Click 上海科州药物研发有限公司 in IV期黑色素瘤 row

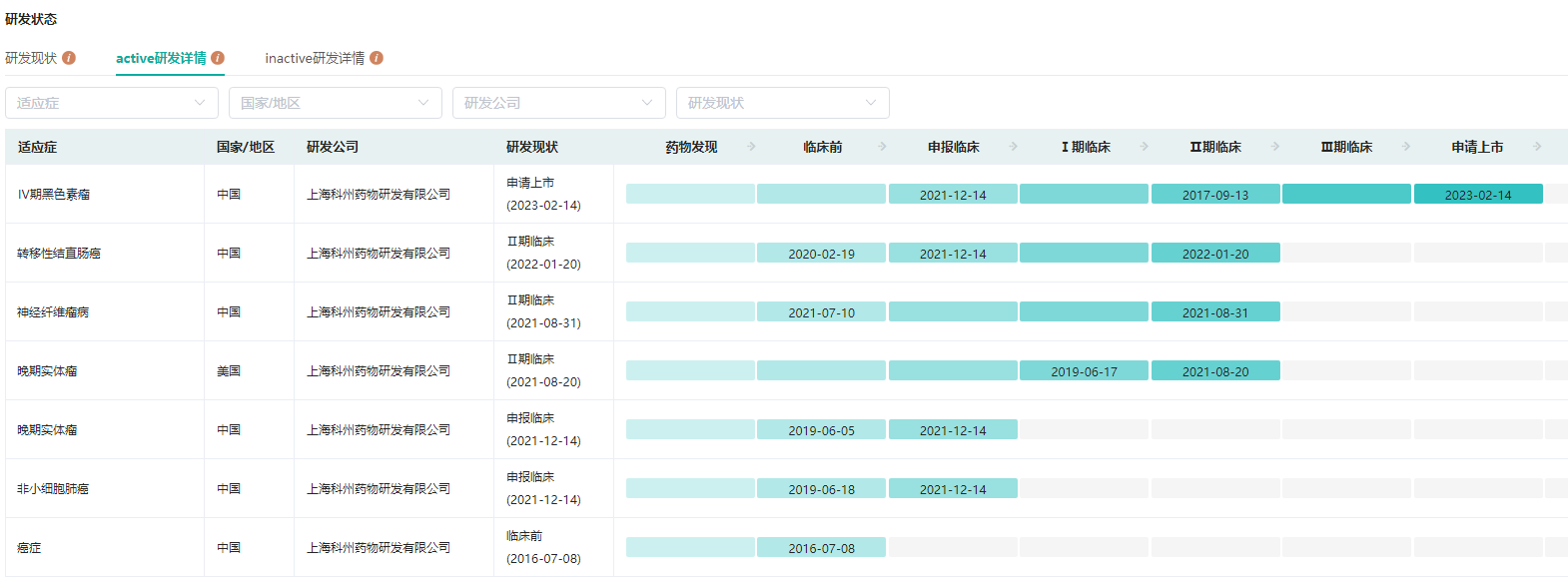click(379, 195)
